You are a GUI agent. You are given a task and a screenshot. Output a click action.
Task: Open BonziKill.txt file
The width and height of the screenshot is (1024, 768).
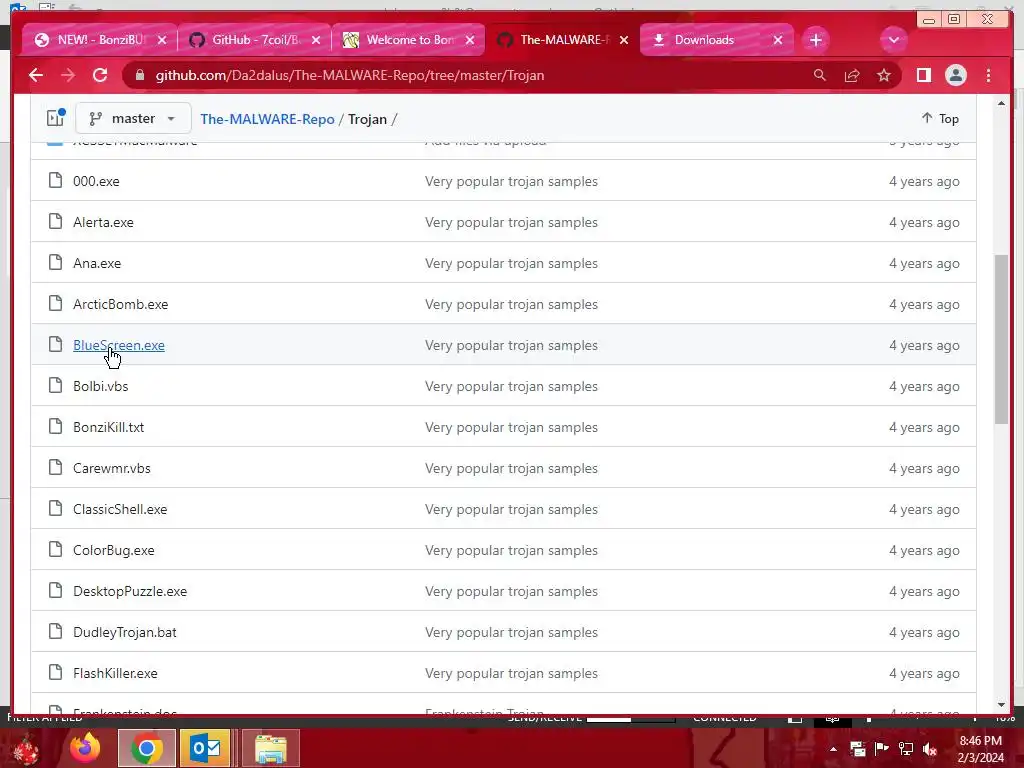tap(108, 428)
